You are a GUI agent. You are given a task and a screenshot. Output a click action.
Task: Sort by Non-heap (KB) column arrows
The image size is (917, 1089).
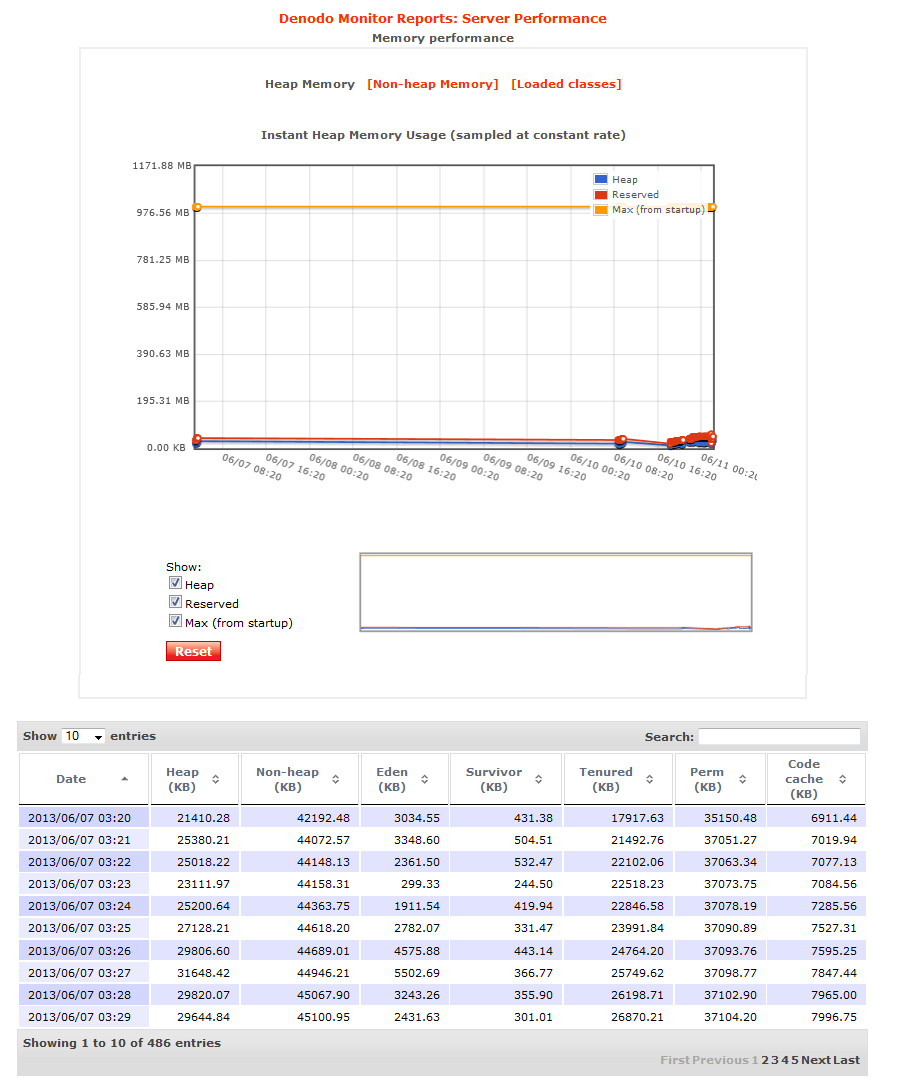[336, 779]
